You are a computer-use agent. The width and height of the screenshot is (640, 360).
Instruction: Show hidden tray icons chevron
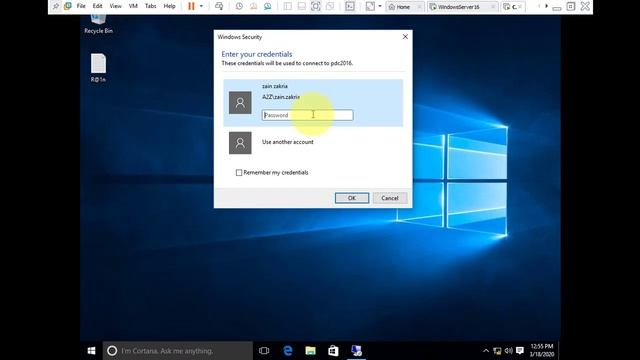(x=486, y=351)
